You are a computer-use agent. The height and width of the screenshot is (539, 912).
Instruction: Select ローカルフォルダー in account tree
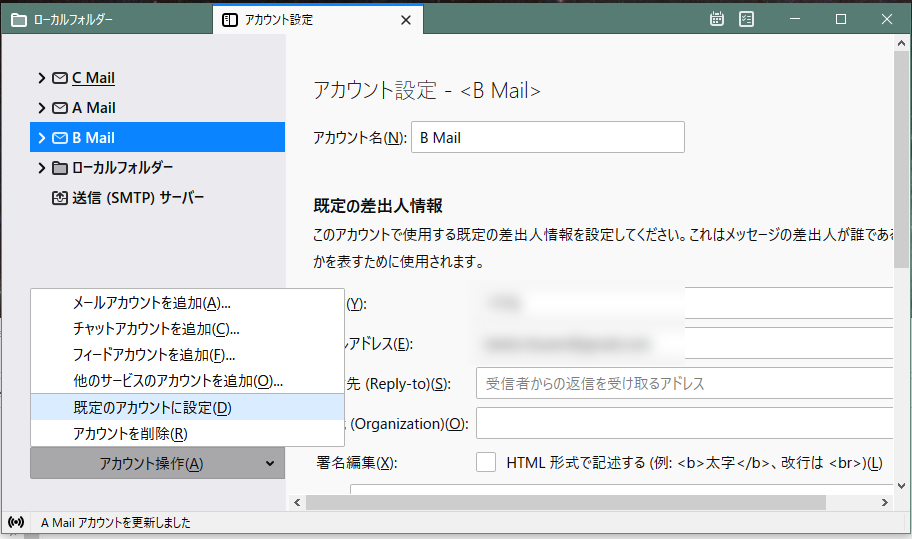(x=157, y=168)
